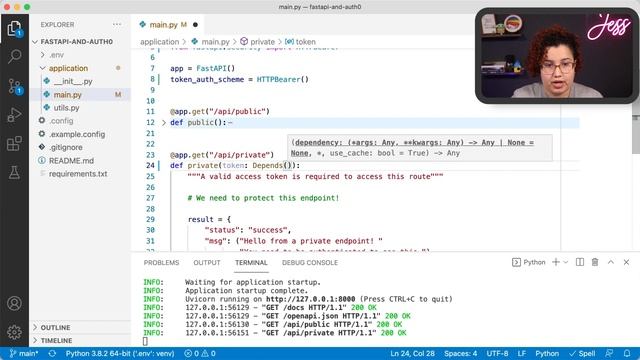Collapse the application folder
640x360 pixels.
click(68, 68)
